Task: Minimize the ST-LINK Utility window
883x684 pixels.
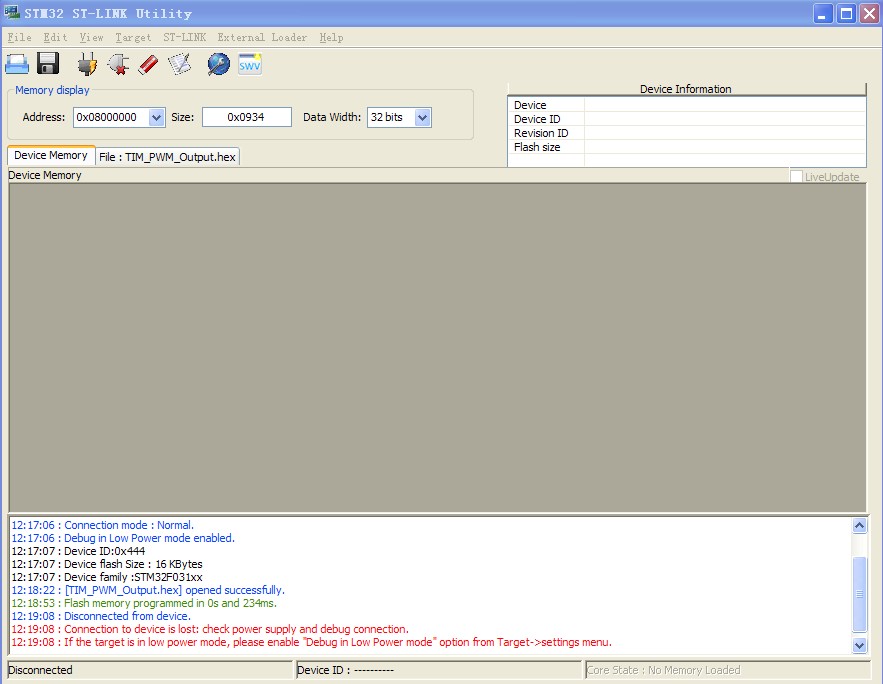Action: (x=822, y=13)
